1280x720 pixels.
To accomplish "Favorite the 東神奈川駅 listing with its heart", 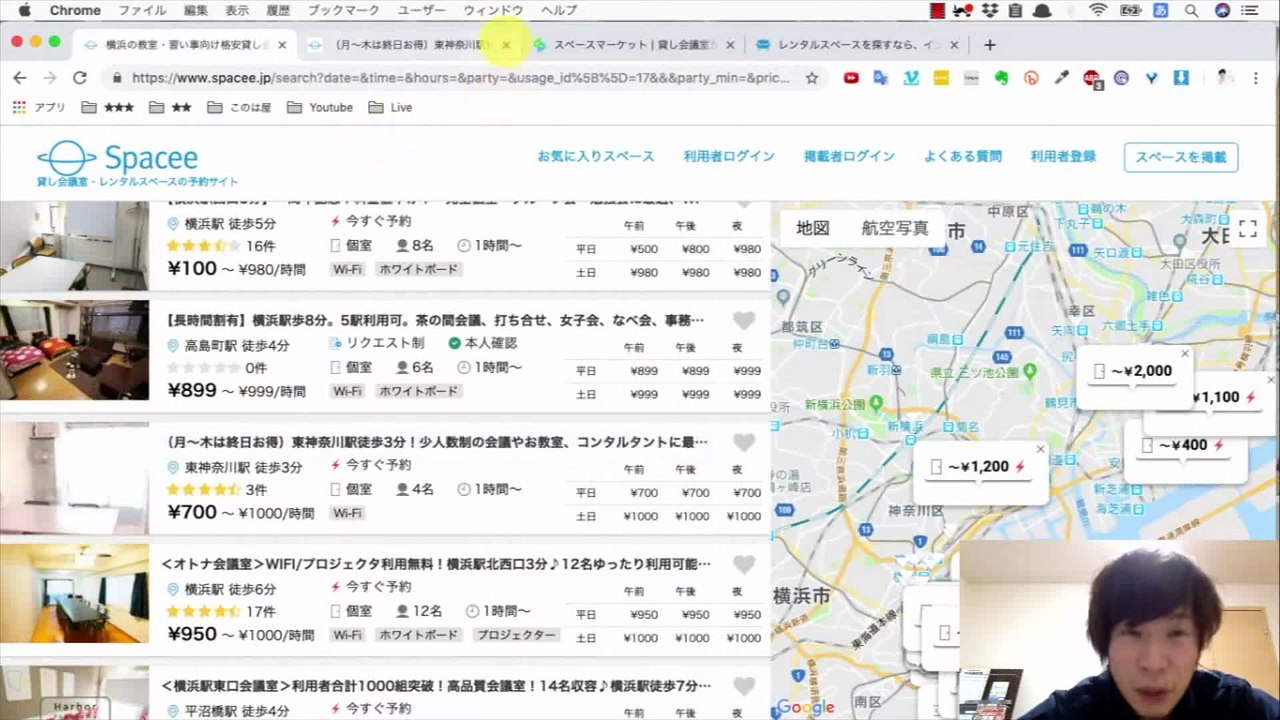I will (x=743, y=443).
